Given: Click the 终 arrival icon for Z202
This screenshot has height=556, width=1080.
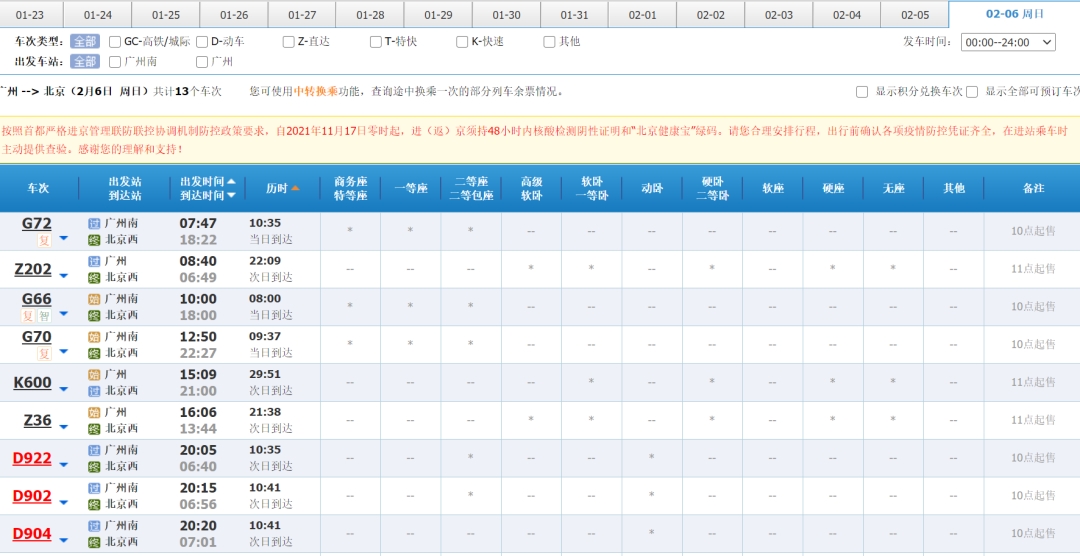Looking at the screenshot, I should pyautogui.click(x=94, y=278).
